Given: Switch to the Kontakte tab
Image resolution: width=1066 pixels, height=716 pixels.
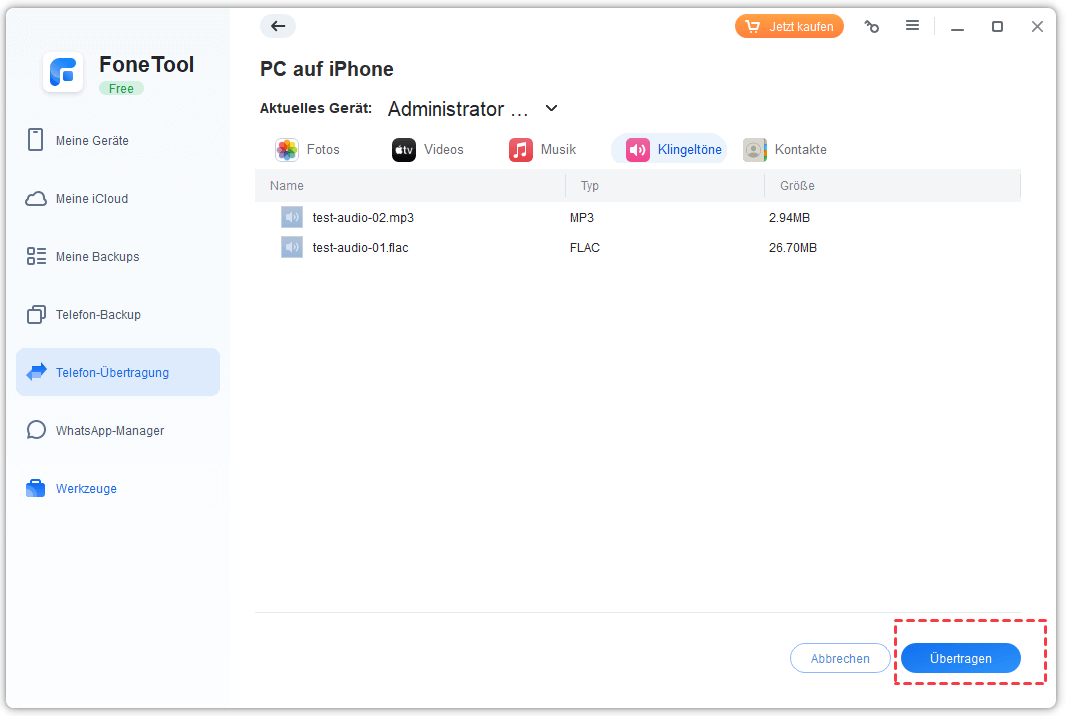Looking at the screenshot, I should point(786,150).
